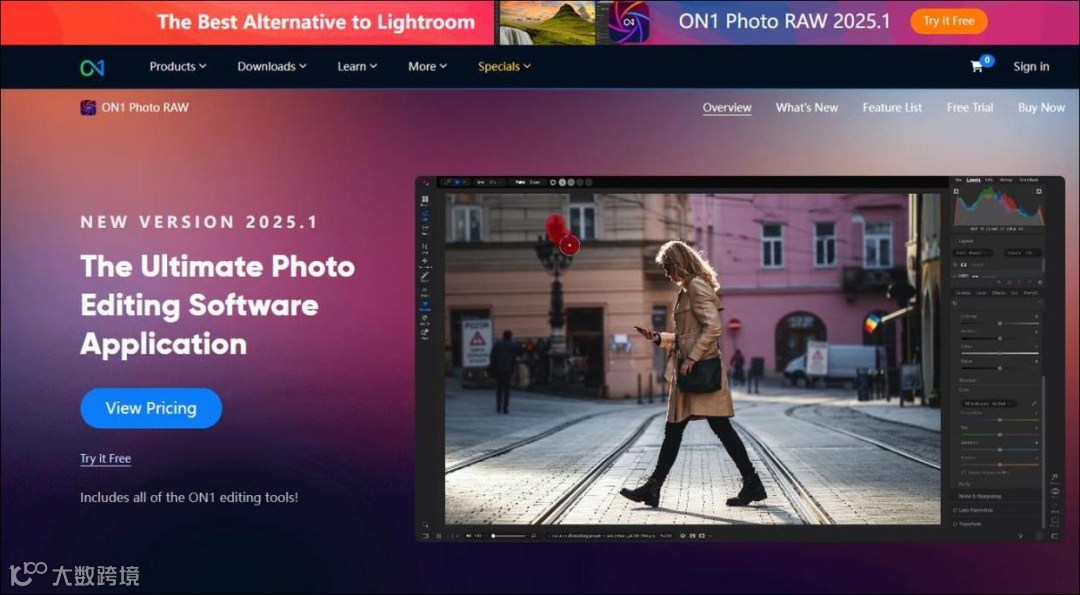This screenshot has width=1080, height=595.
Task: Click 'NEW VERSION 2025.1' text
Action: (x=199, y=222)
